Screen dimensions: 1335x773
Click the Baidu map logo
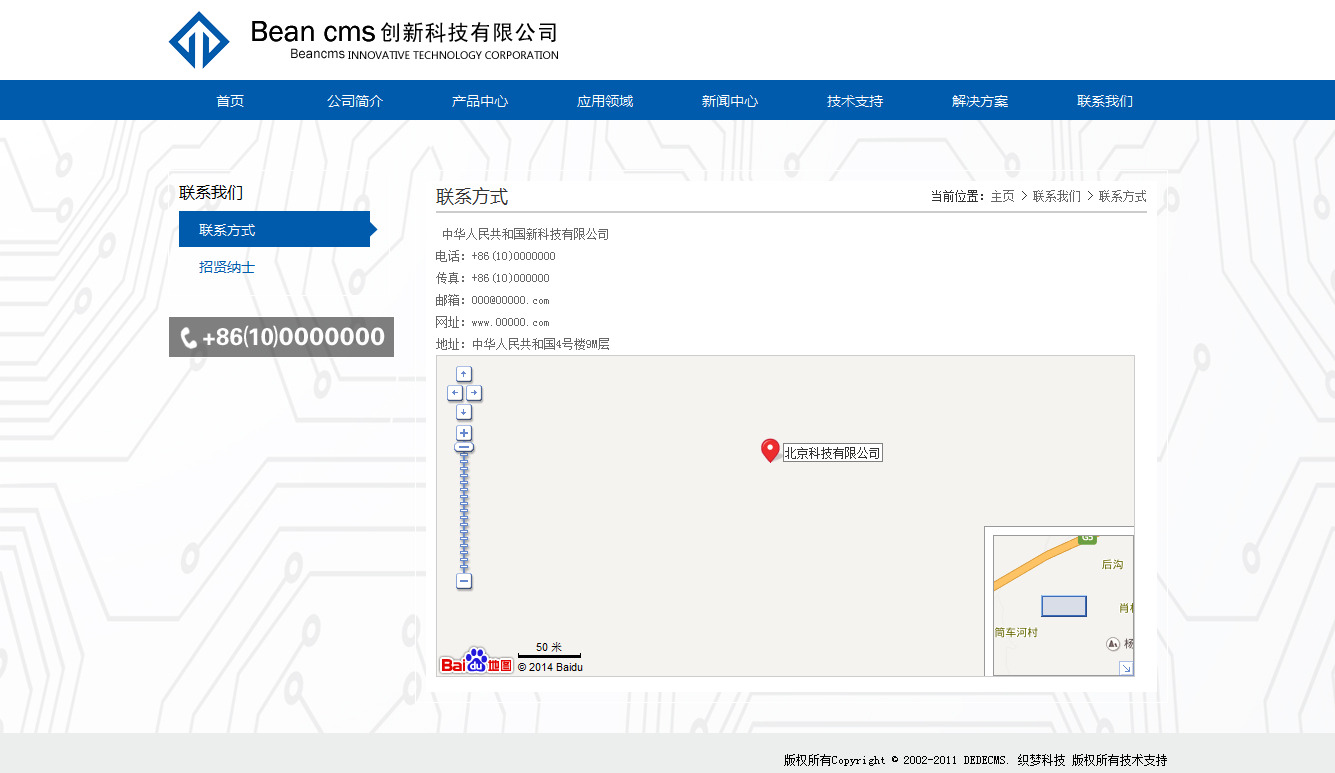477,662
